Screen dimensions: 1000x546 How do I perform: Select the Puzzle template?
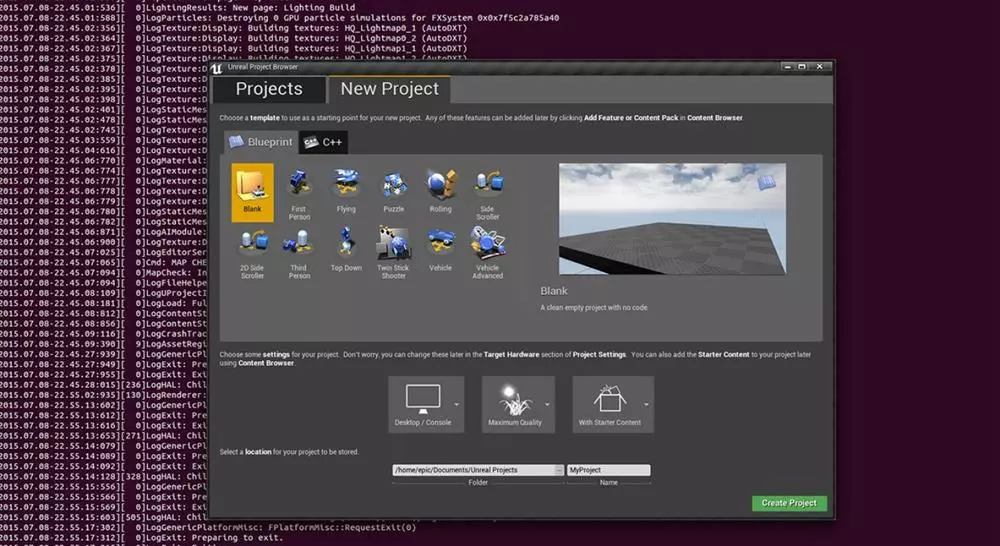click(393, 189)
